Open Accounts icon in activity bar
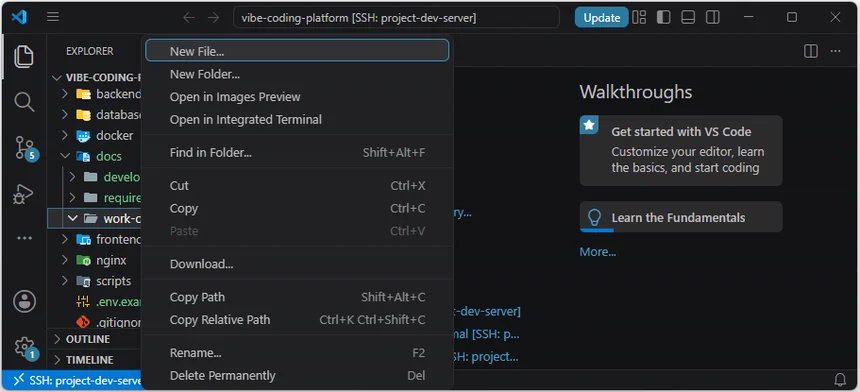 (x=24, y=302)
